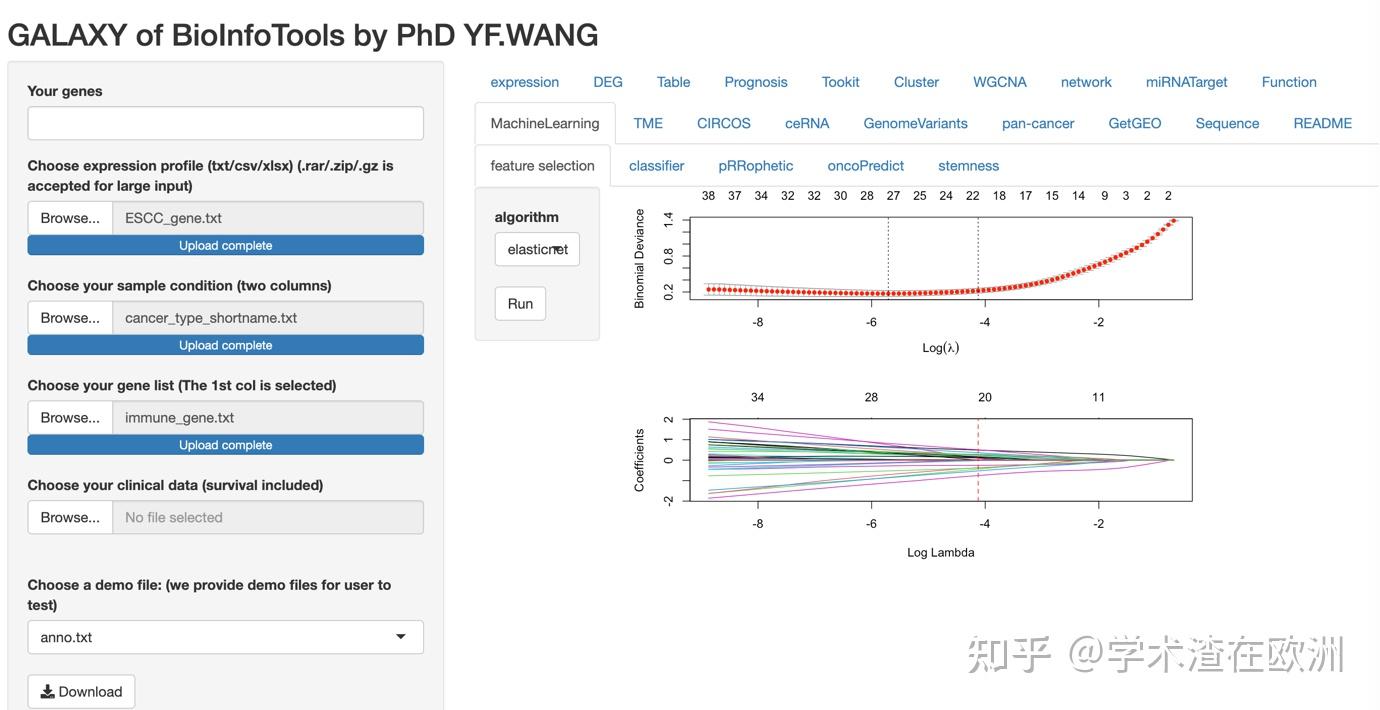Screen dimensions: 1380x710
Task: Select the oncoPredict tab
Action: 864,165
